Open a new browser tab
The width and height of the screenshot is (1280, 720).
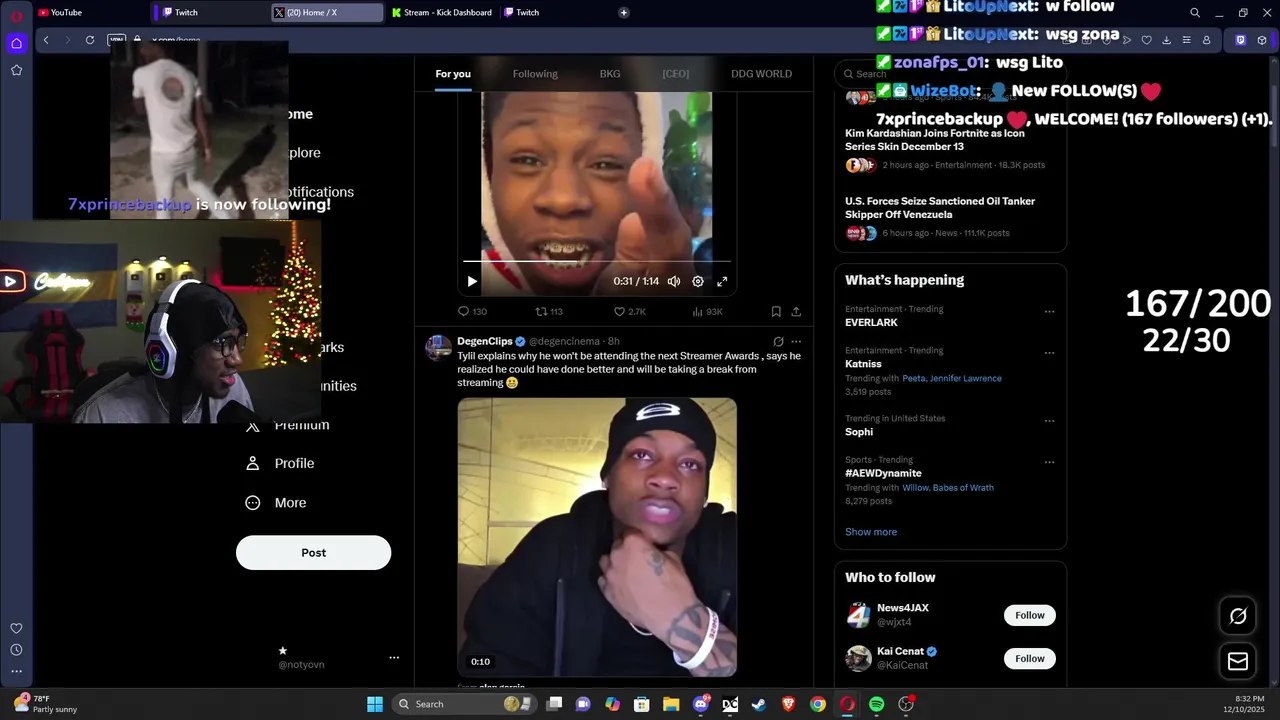pos(624,13)
